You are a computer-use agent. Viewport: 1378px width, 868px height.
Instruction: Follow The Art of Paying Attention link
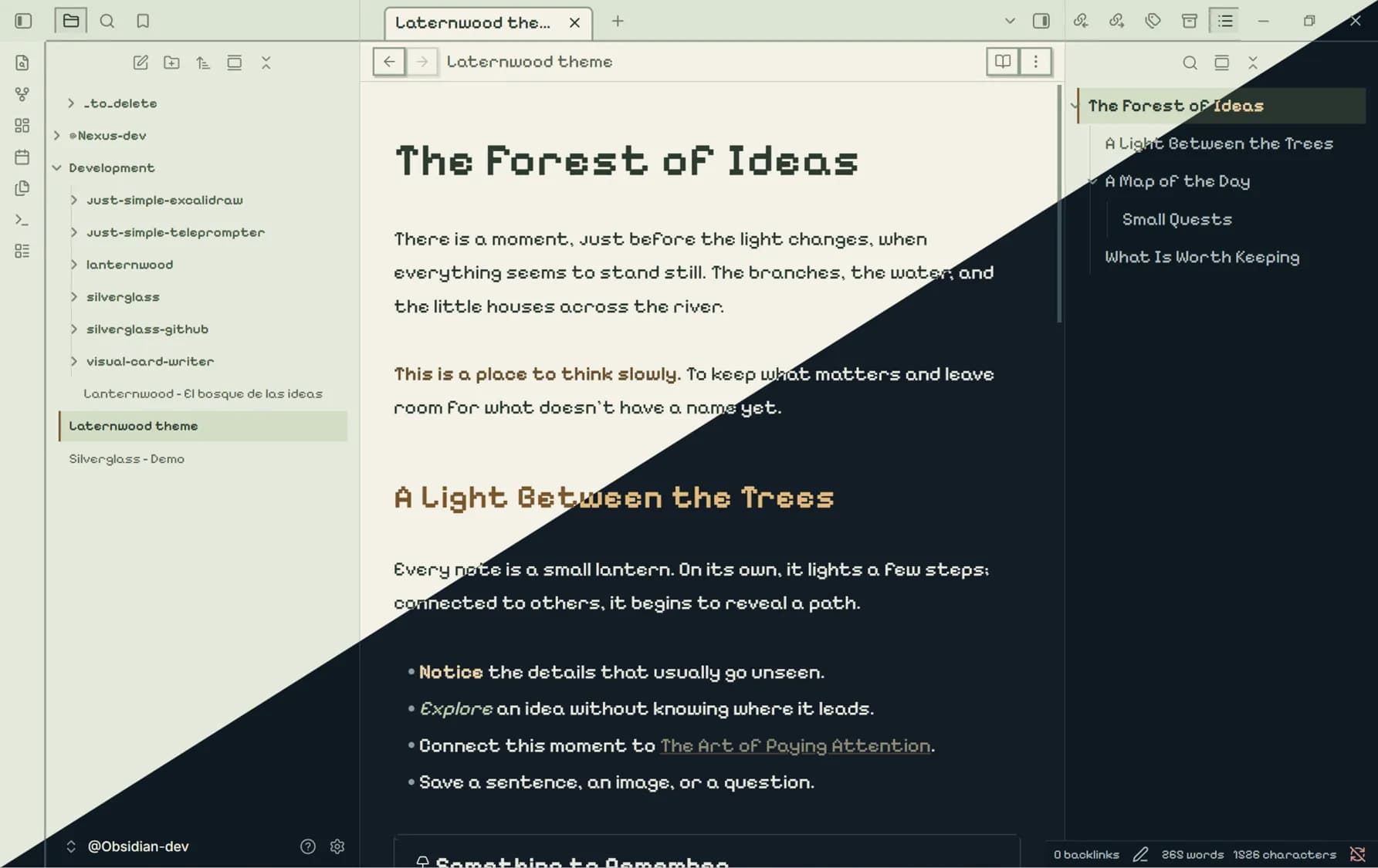[x=795, y=746]
